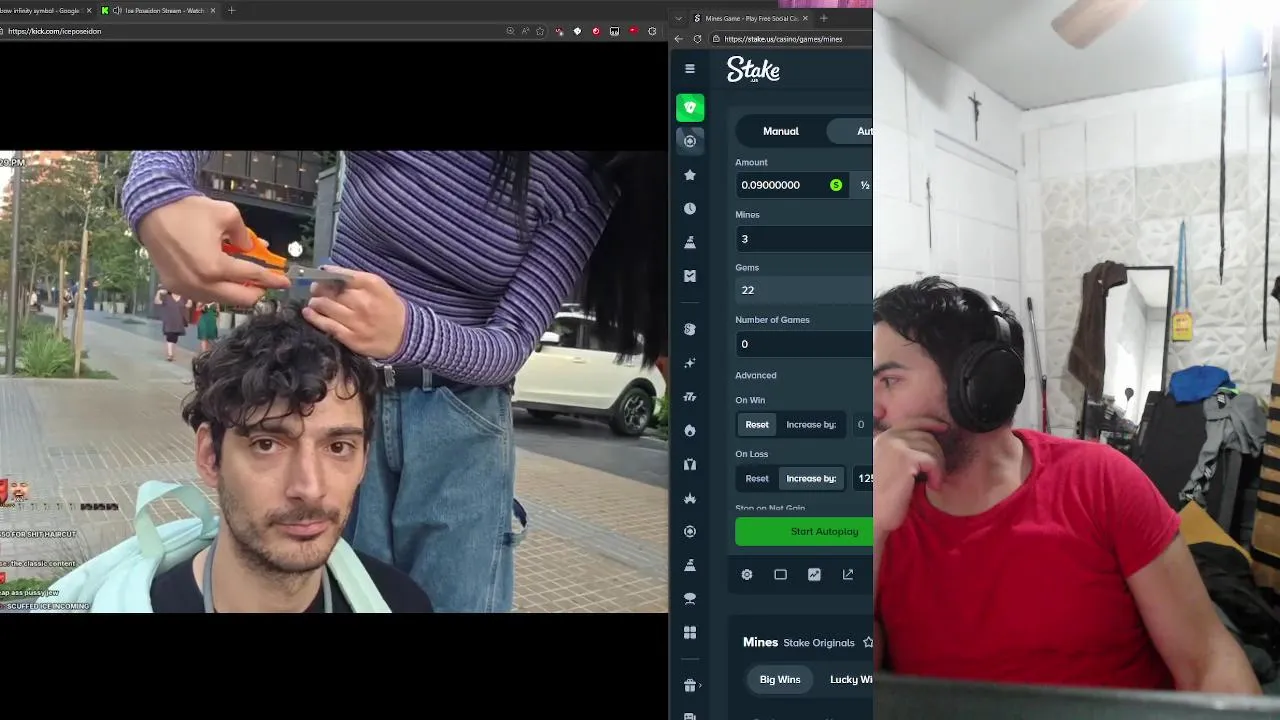Open game settings gear below Start Autoplay
Viewport: 1280px width, 720px height.
747,575
